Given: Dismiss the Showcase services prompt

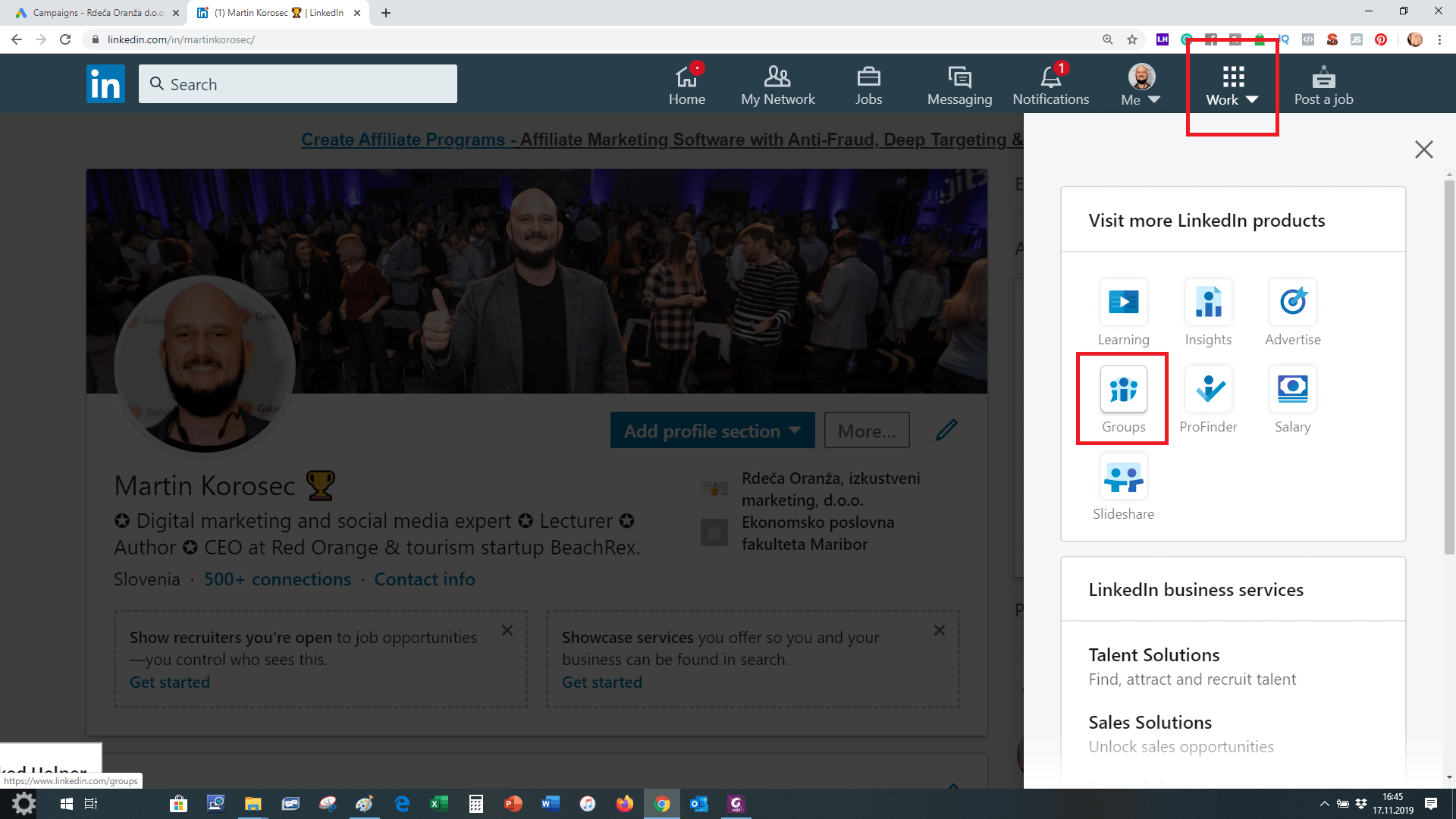Looking at the screenshot, I should point(939,630).
